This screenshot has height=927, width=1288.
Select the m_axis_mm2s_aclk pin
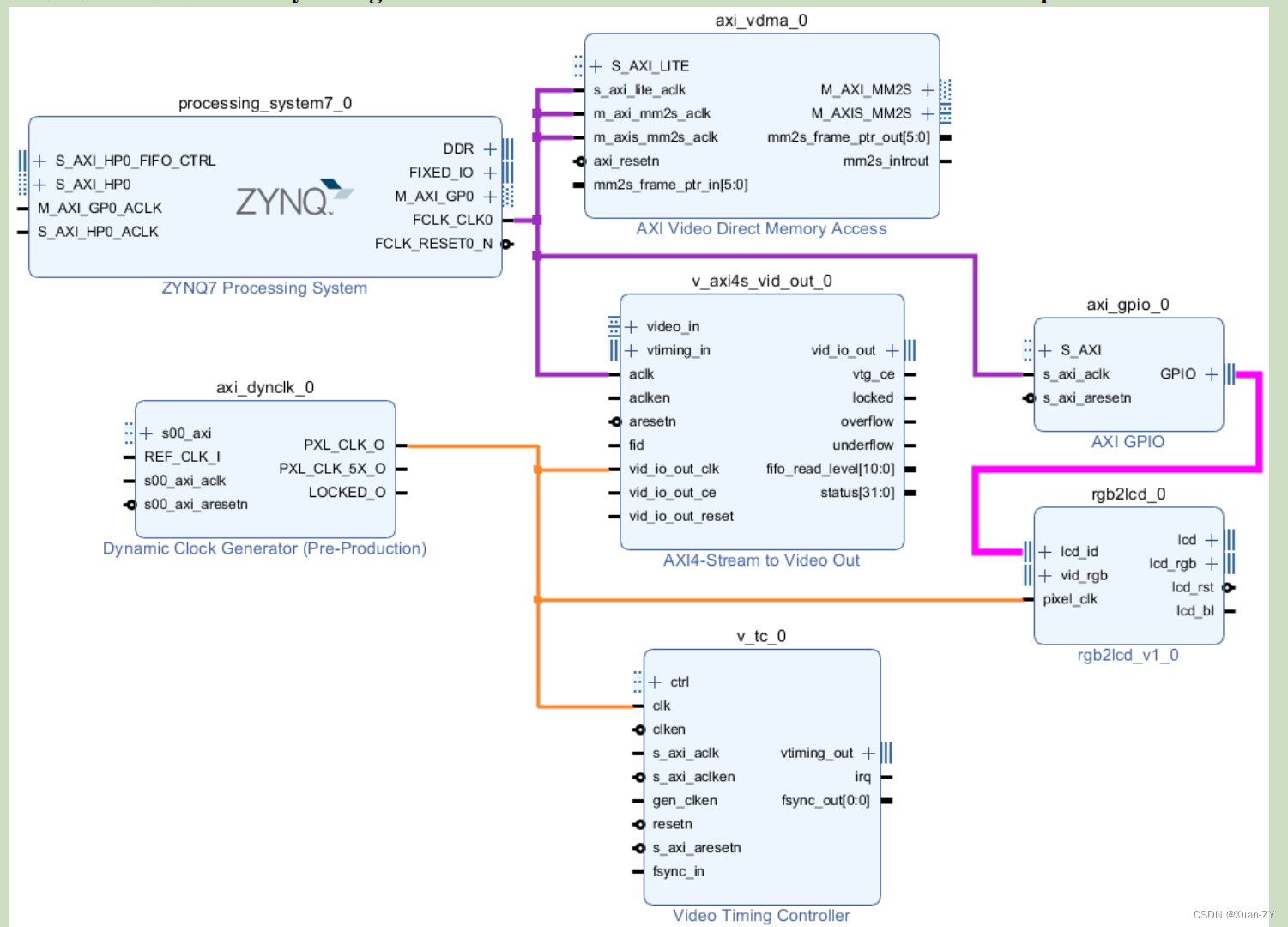coord(656,137)
